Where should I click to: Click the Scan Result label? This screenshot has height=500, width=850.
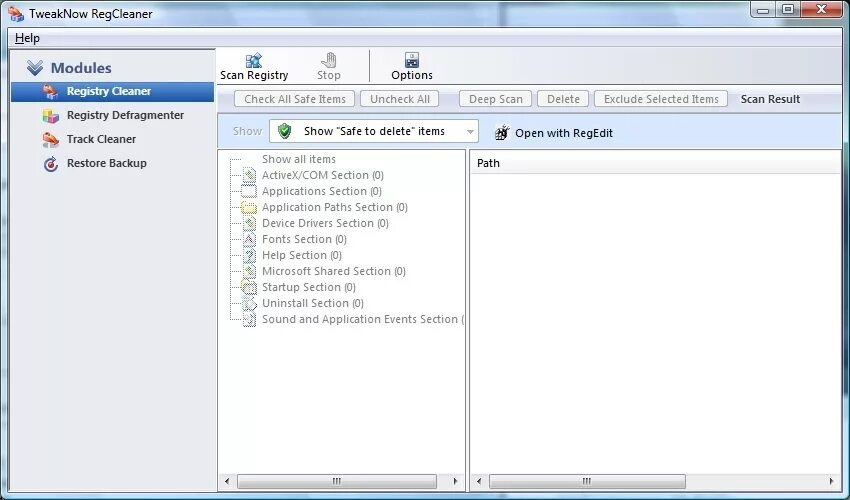click(770, 99)
